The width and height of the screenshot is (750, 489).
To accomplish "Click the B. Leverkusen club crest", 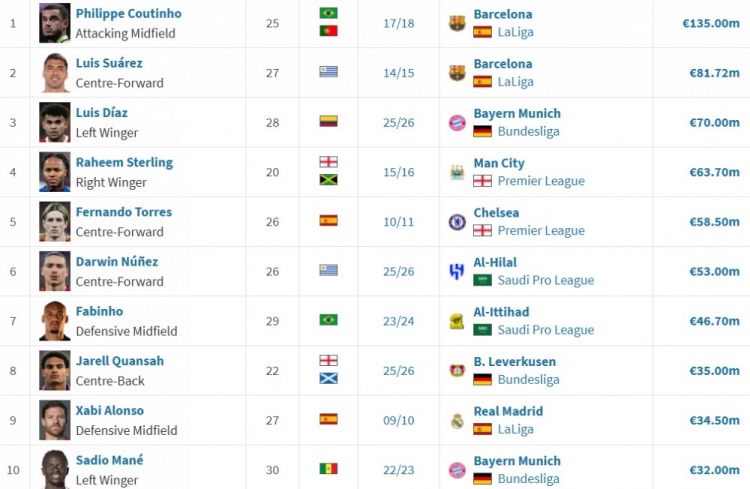I will point(457,370).
